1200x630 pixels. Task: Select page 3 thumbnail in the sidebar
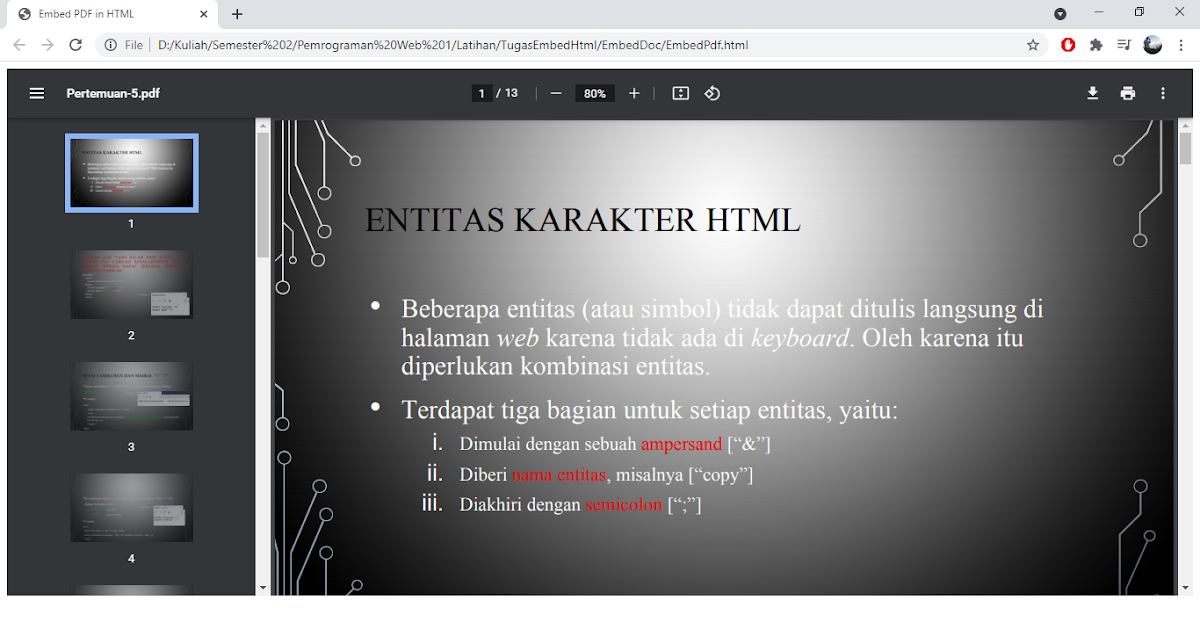tap(131, 395)
